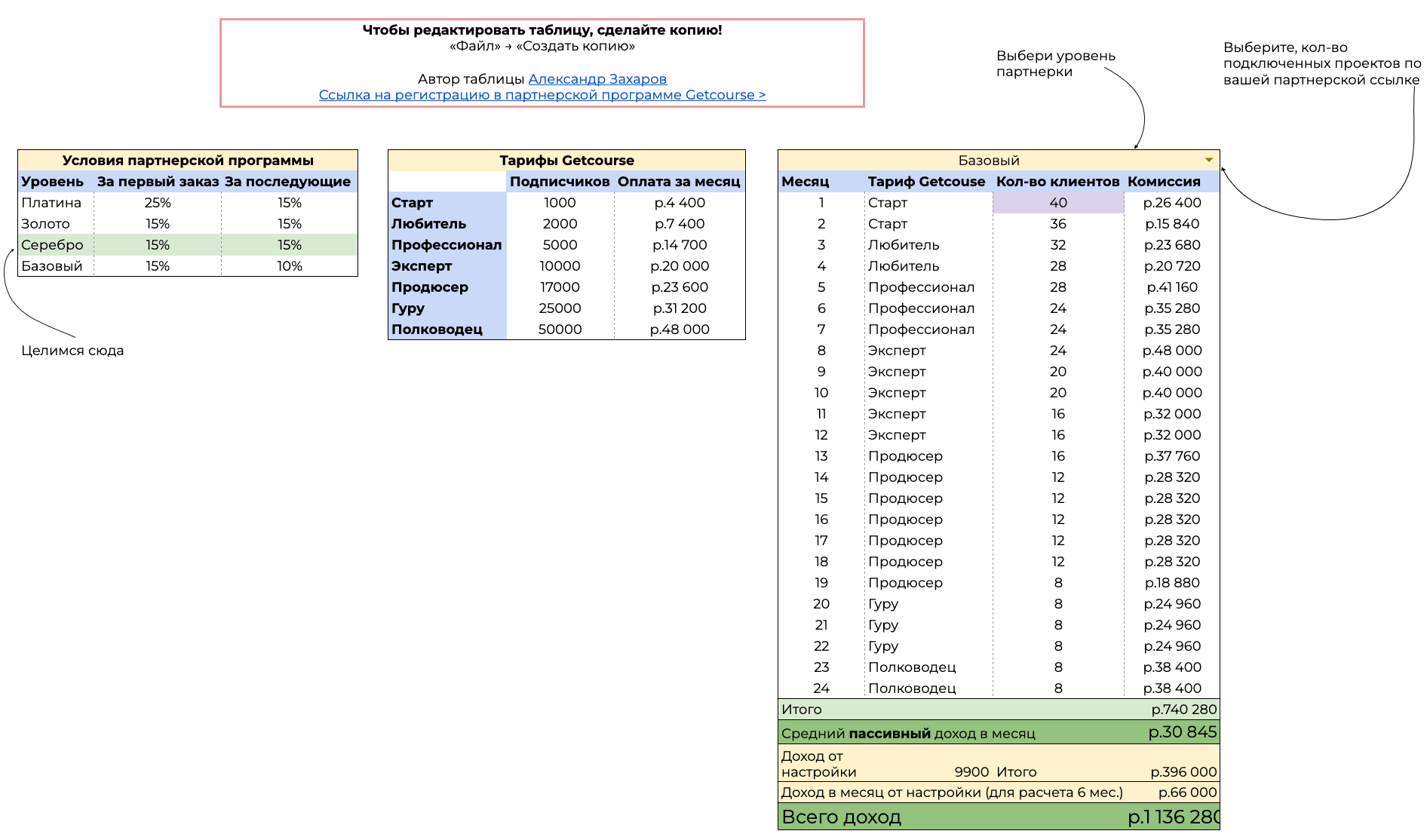Select month 5 commission р.41 160
The image size is (1427, 840).
coord(1172,287)
